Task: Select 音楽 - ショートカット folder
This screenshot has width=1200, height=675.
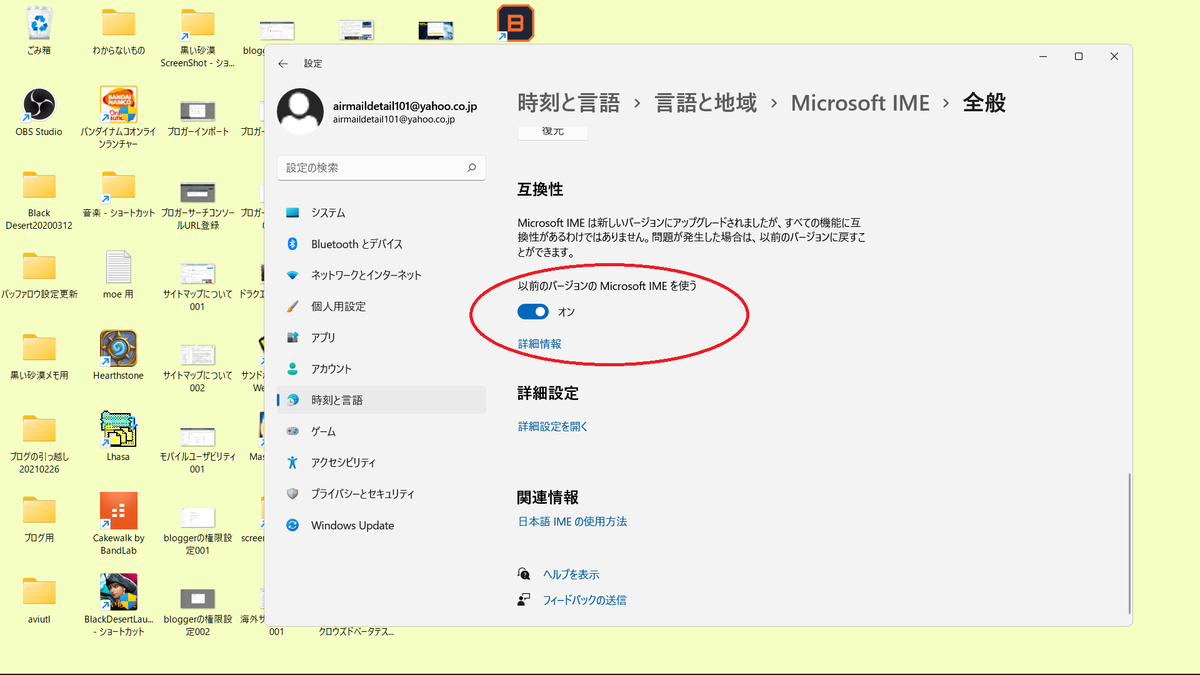Action: tap(118, 194)
